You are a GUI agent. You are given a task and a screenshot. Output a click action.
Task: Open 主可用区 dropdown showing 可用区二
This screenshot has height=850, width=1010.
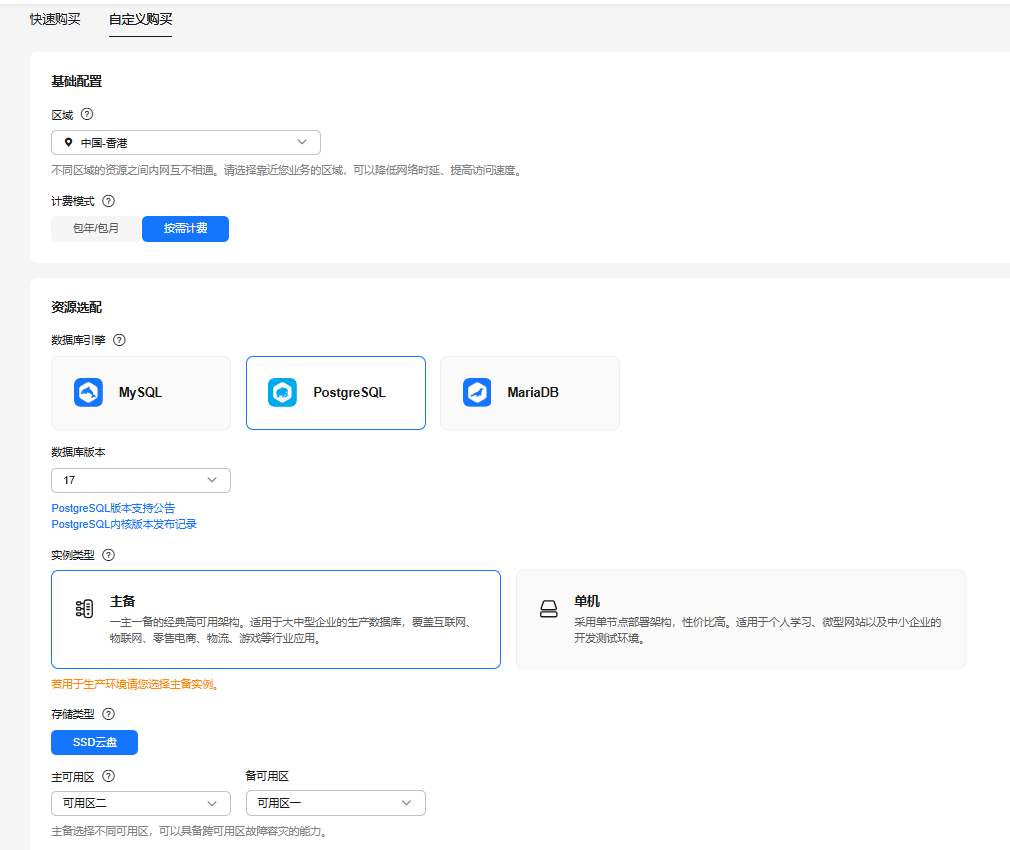point(140,803)
